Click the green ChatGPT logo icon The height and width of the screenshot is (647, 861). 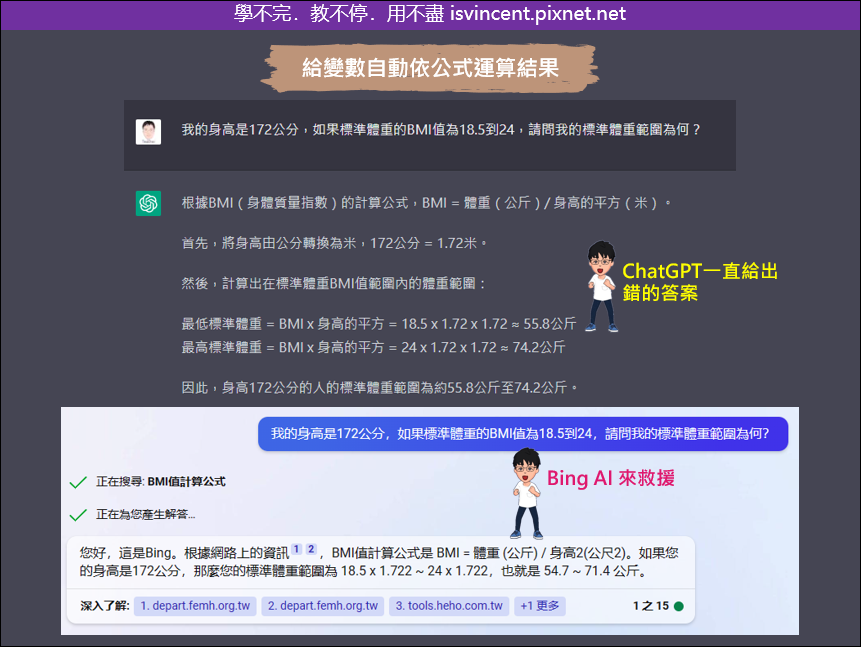(x=148, y=203)
